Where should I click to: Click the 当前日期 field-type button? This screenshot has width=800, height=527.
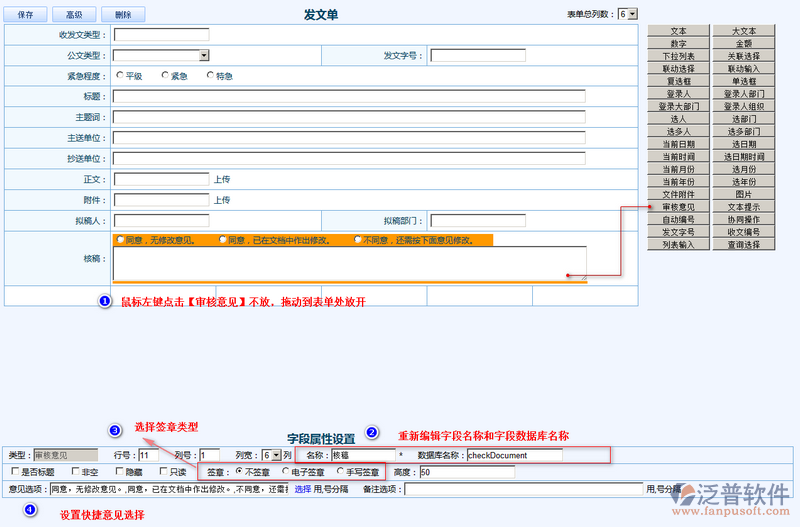click(x=679, y=144)
